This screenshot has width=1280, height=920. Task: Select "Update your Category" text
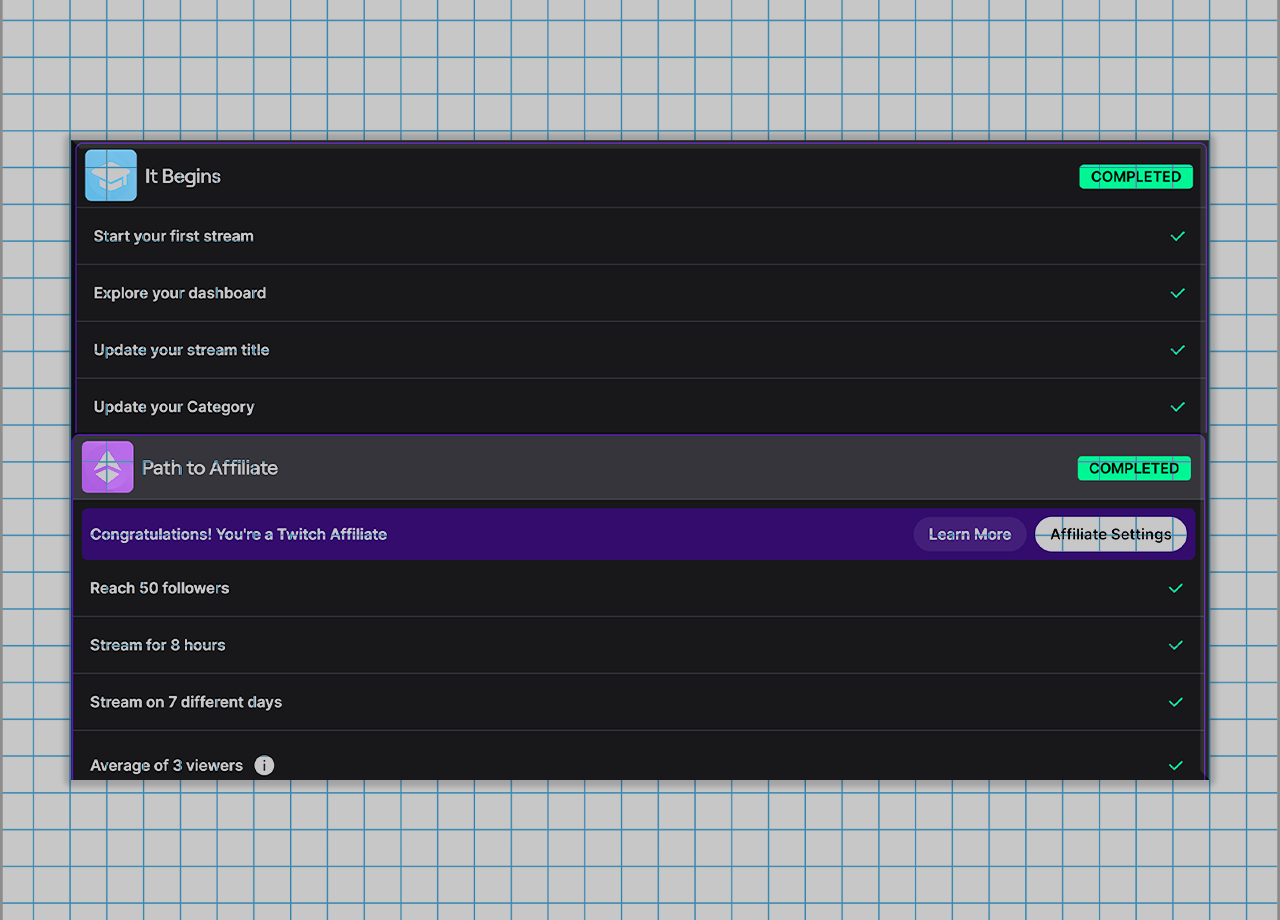tap(174, 407)
